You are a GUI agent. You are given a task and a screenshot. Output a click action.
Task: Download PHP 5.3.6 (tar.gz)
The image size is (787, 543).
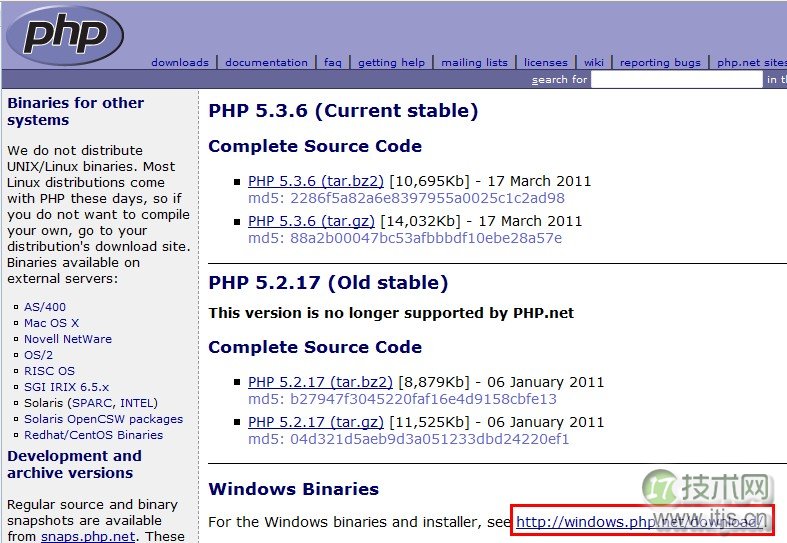click(x=311, y=221)
